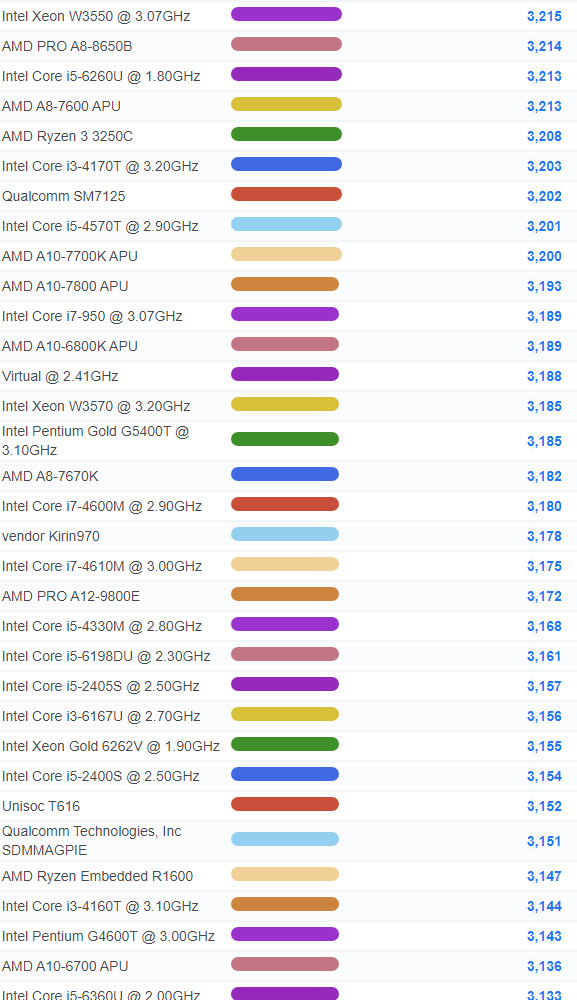
Task: Click score 3,161 for Core i5-6198DU
Action: (x=544, y=656)
